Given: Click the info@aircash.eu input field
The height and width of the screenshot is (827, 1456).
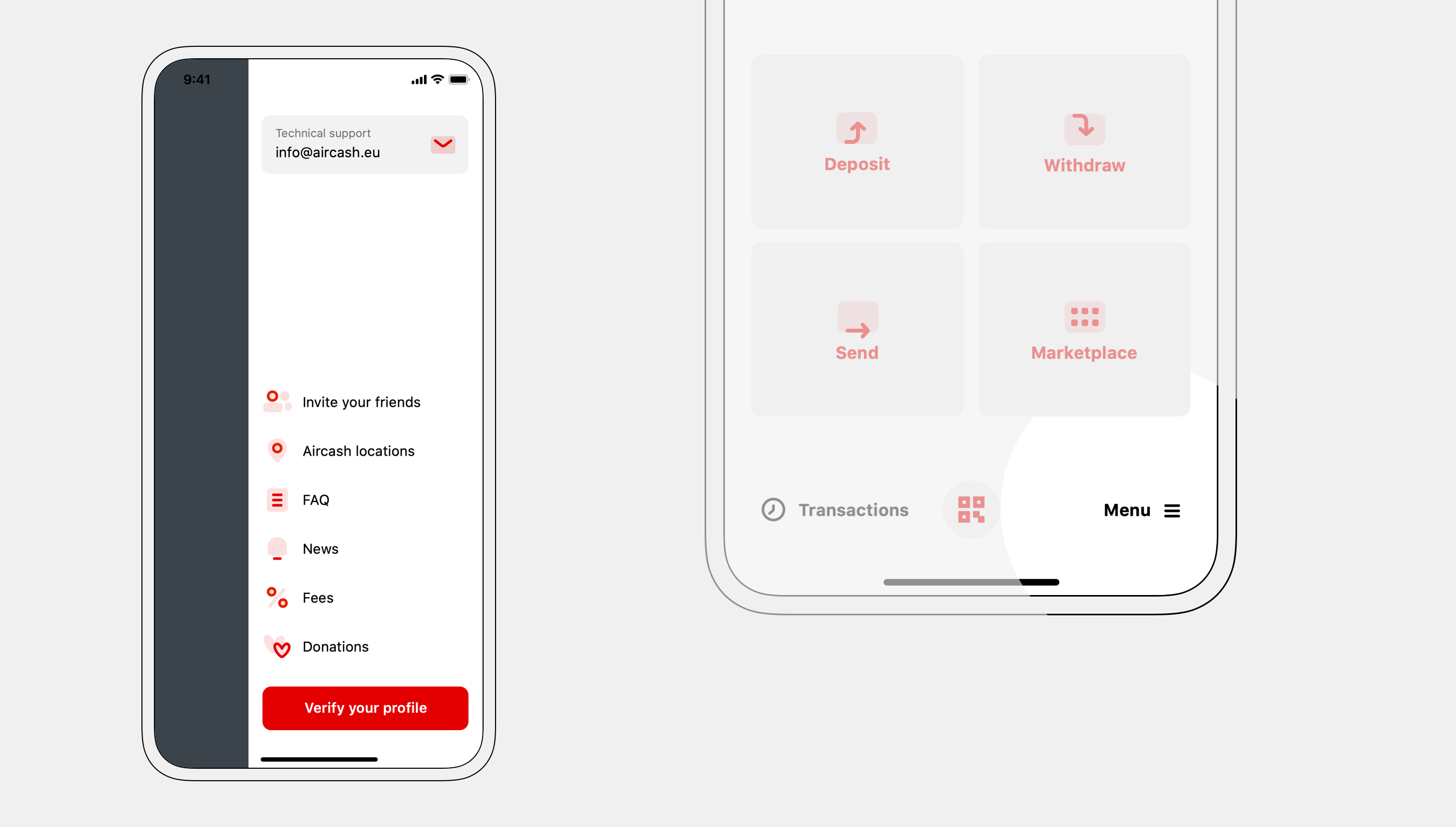Looking at the screenshot, I should (x=365, y=144).
